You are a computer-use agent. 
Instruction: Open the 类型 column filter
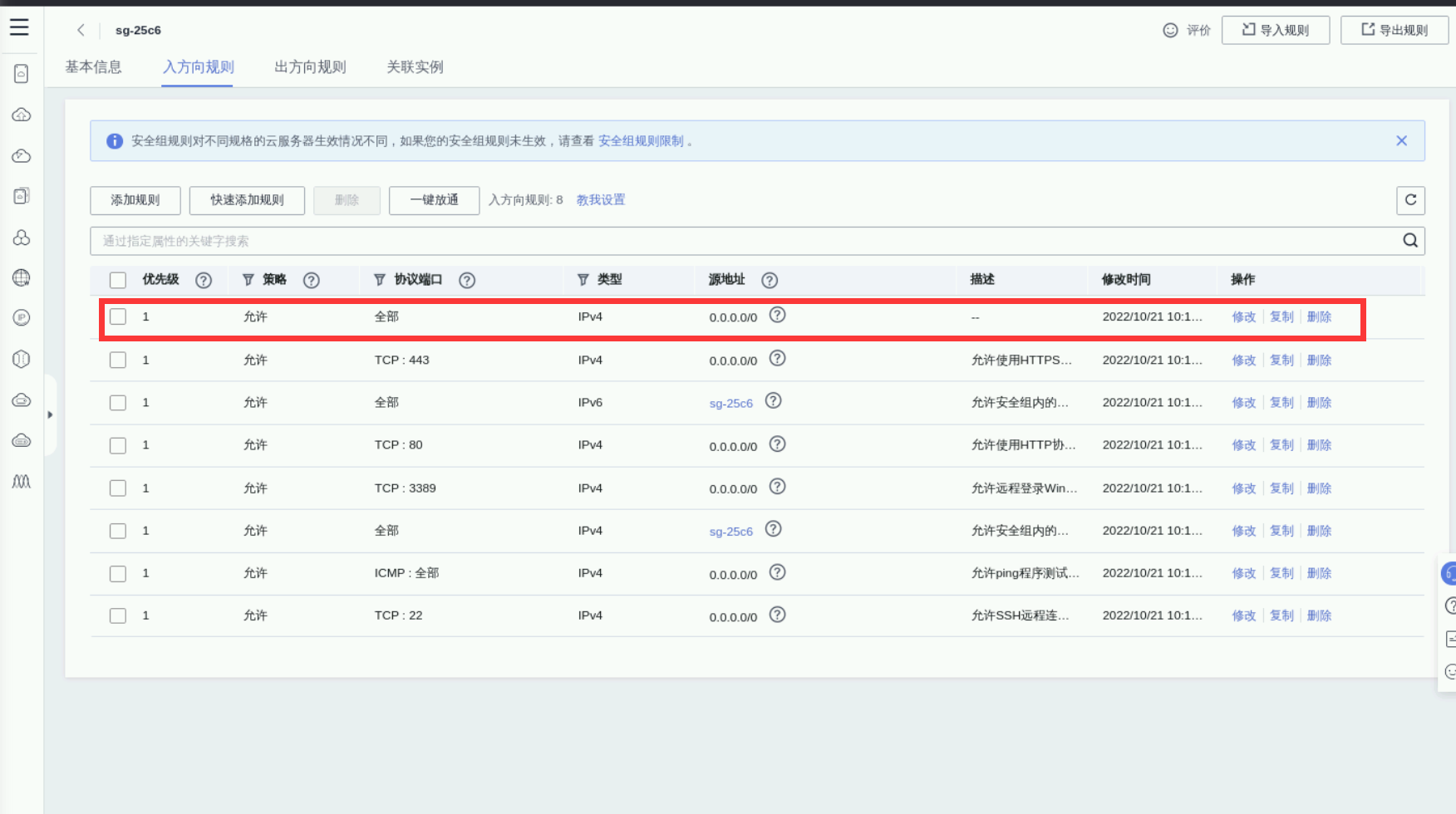click(583, 280)
